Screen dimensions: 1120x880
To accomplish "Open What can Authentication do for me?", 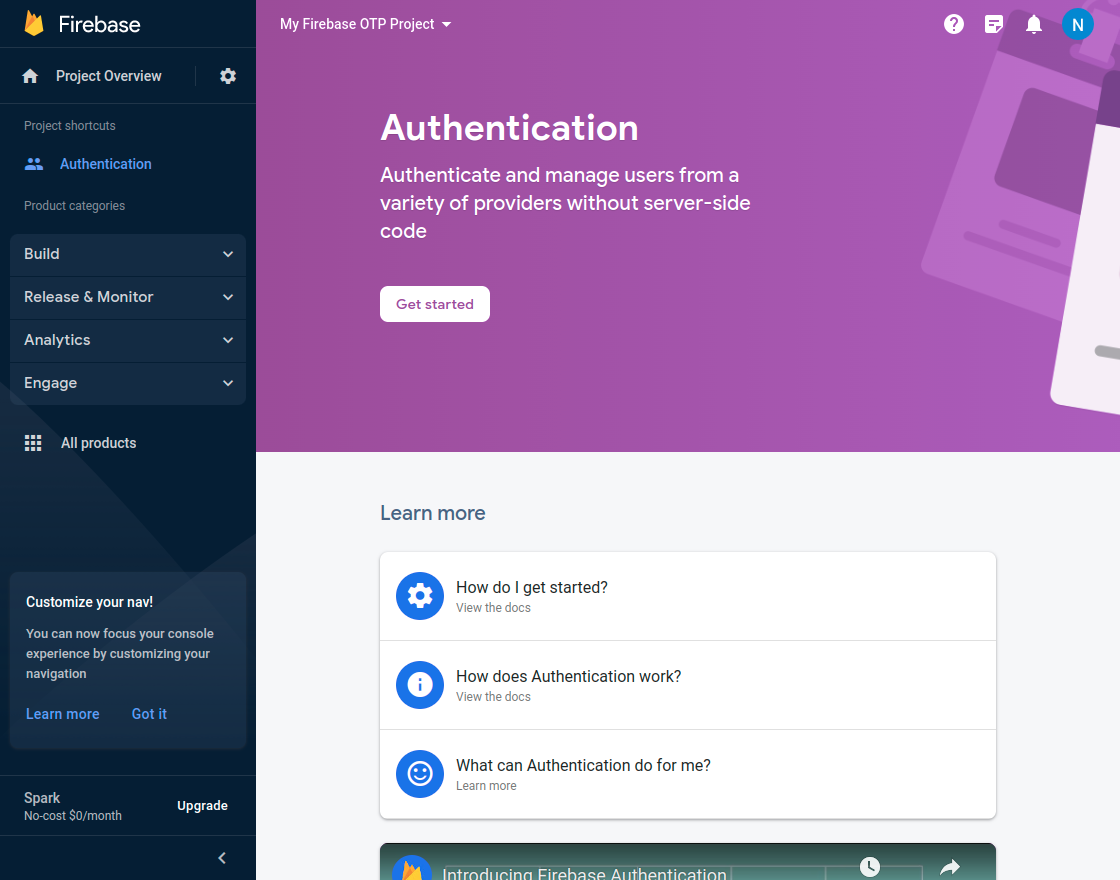I will click(688, 774).
